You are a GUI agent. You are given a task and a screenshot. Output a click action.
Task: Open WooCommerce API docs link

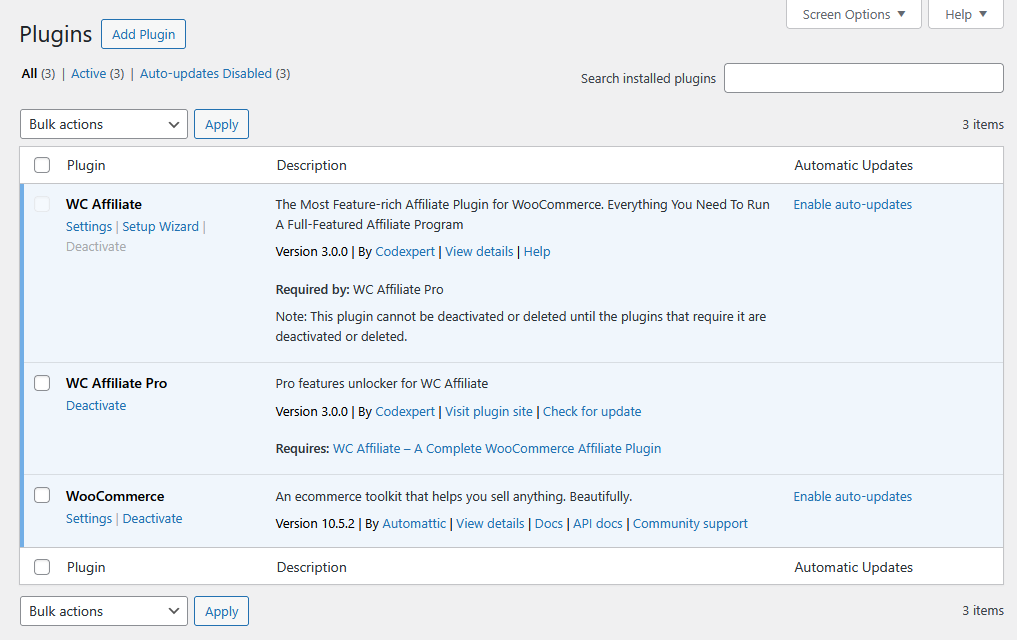(598, 524)
